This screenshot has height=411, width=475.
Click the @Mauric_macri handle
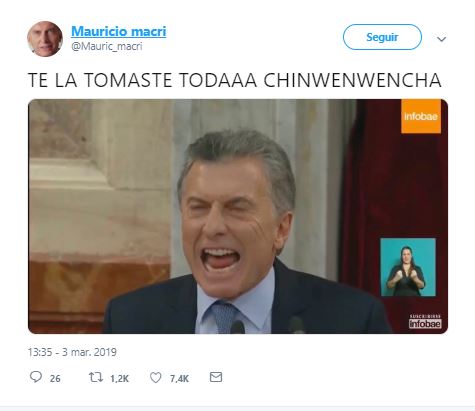107,46
